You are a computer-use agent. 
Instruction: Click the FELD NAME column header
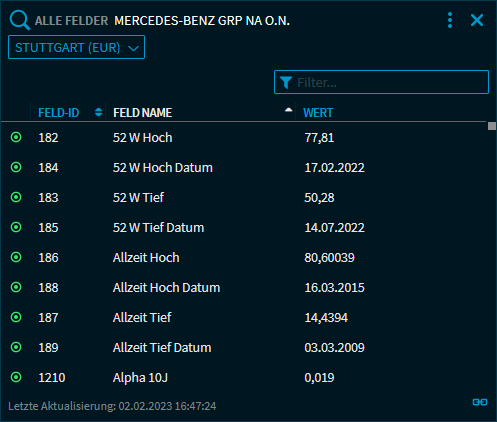tap(142, 113)
